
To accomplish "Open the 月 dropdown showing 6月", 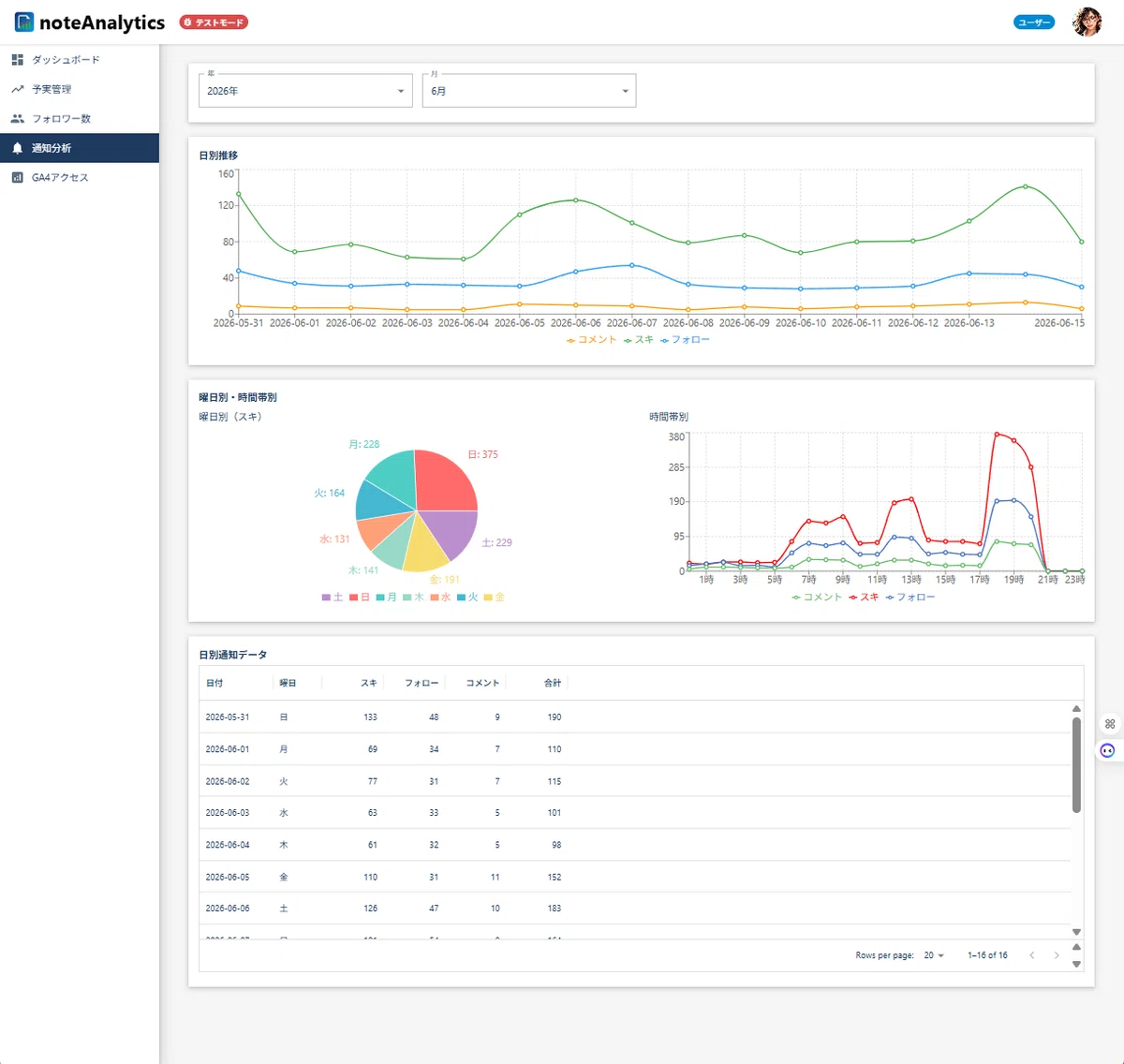I will pos(529,91).
